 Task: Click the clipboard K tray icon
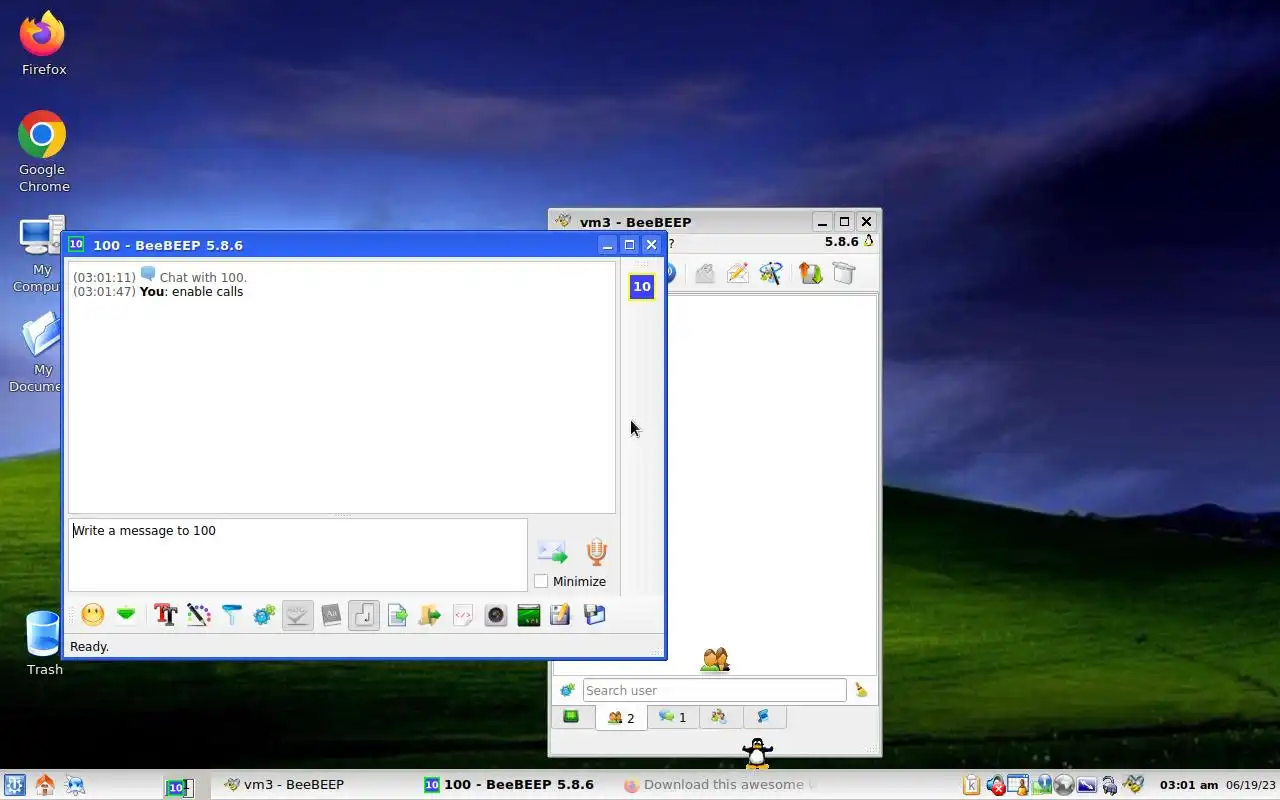coord(971,785)
